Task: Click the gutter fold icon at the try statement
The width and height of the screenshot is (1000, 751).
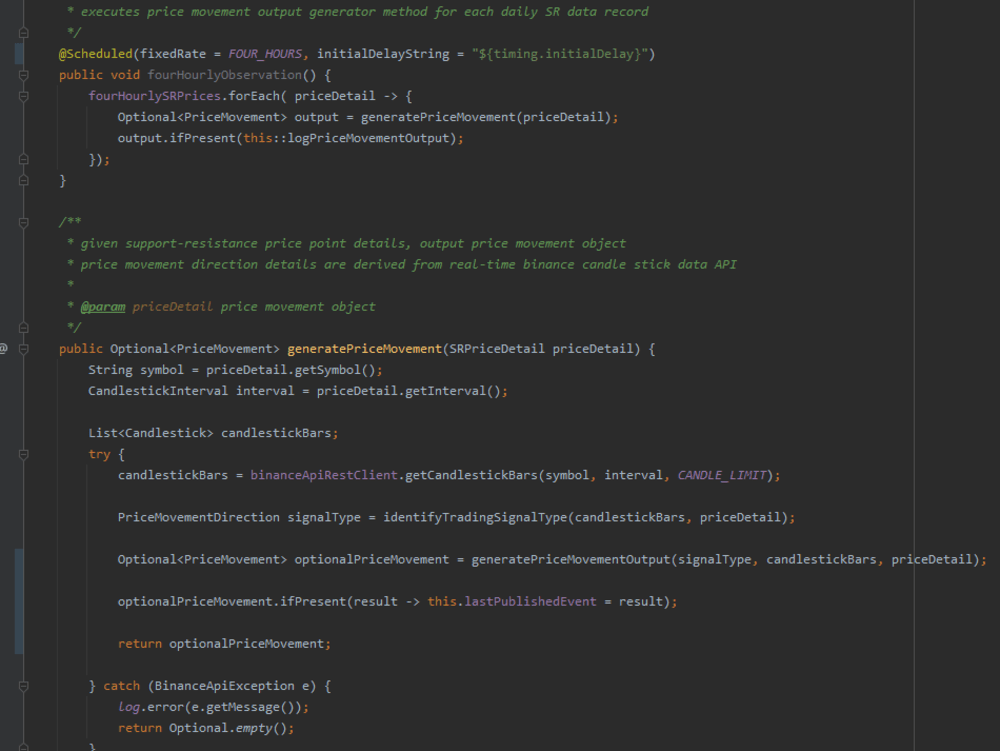Action: pyautogui.click(x=22, y=453)
